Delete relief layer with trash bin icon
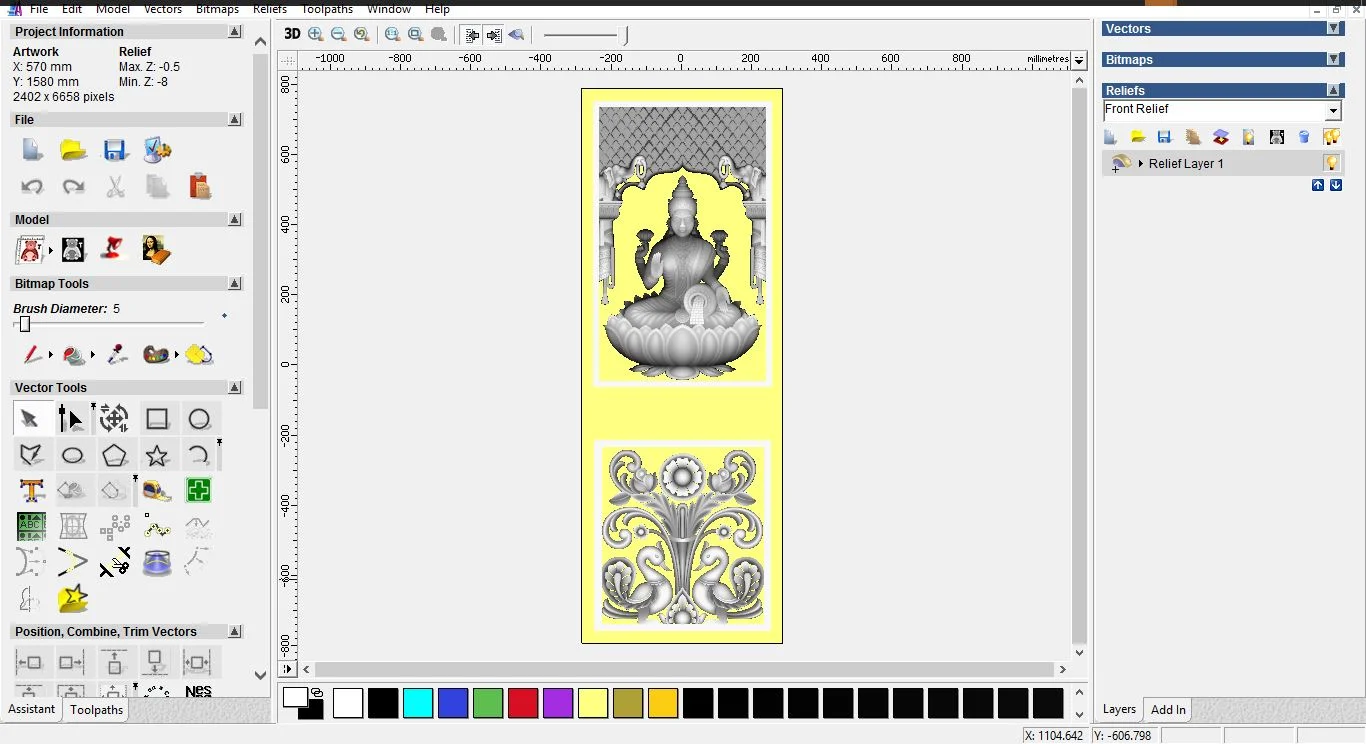 coord(1304,137)
